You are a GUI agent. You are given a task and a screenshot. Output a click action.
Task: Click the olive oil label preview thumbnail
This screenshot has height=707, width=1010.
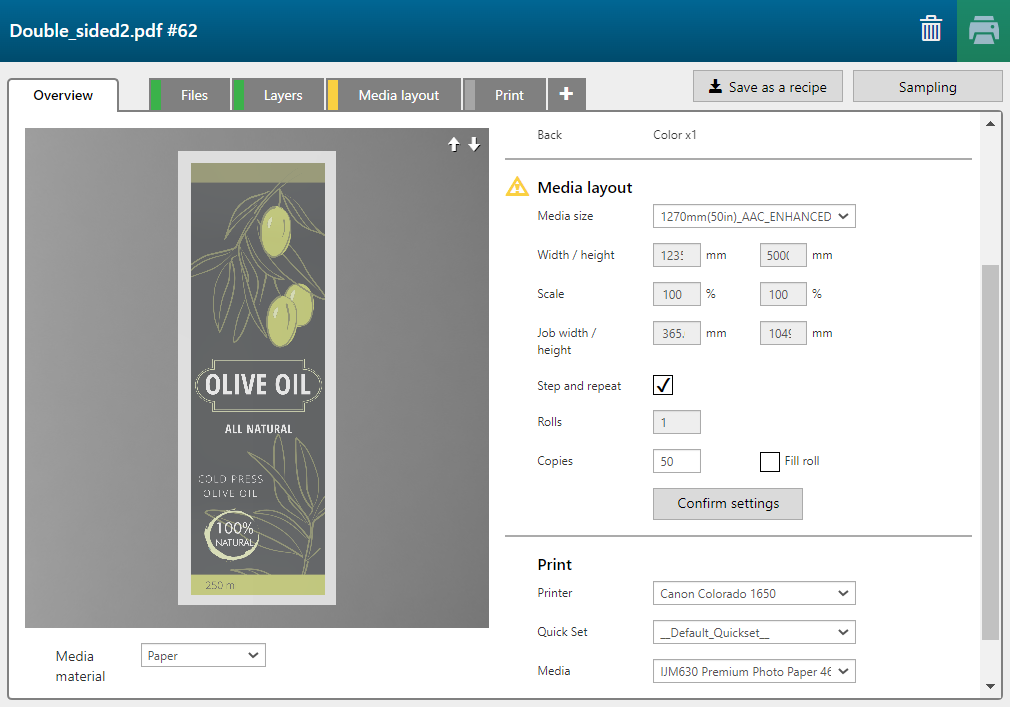(257, 378)
